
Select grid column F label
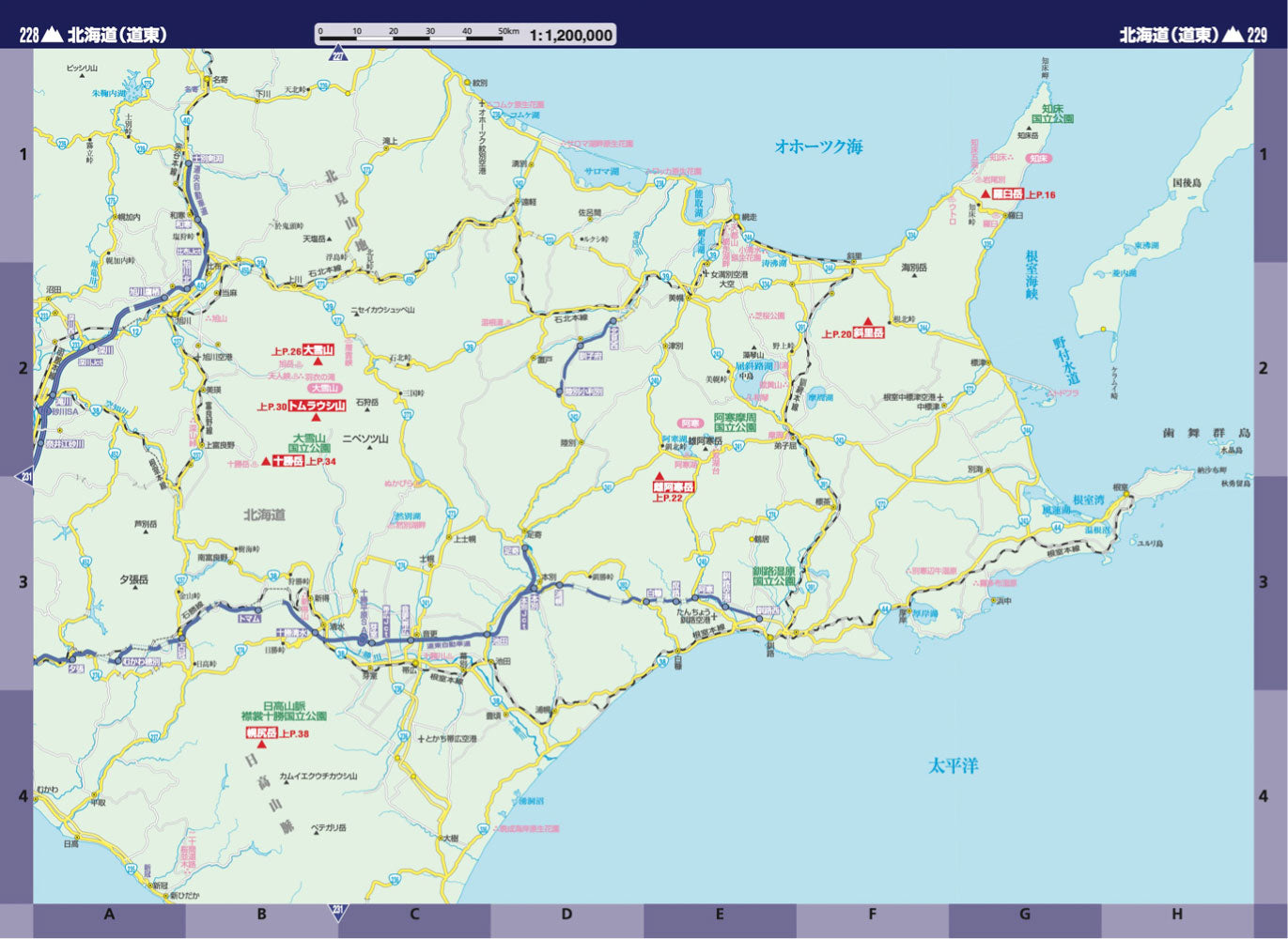point(872,915)
